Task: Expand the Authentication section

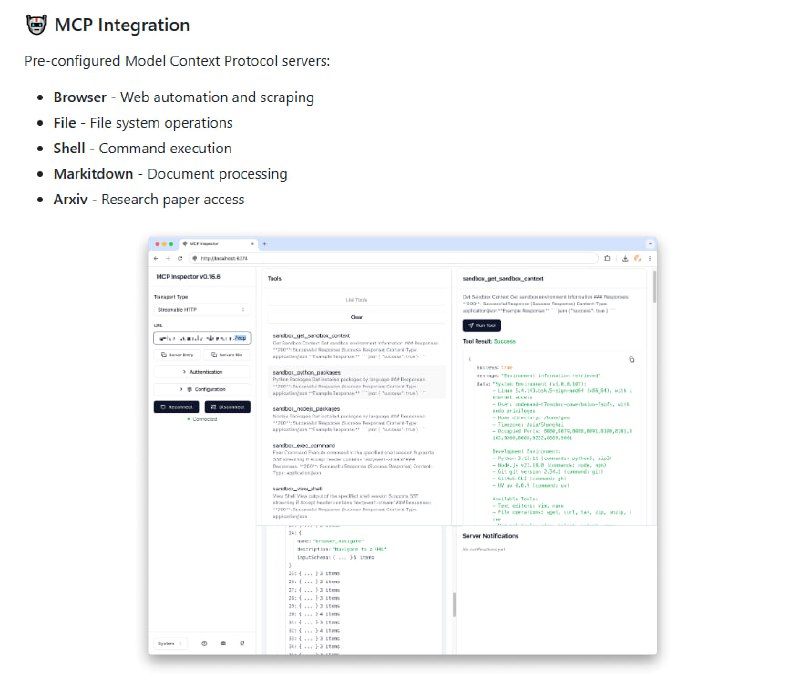Action: point(204,371)
